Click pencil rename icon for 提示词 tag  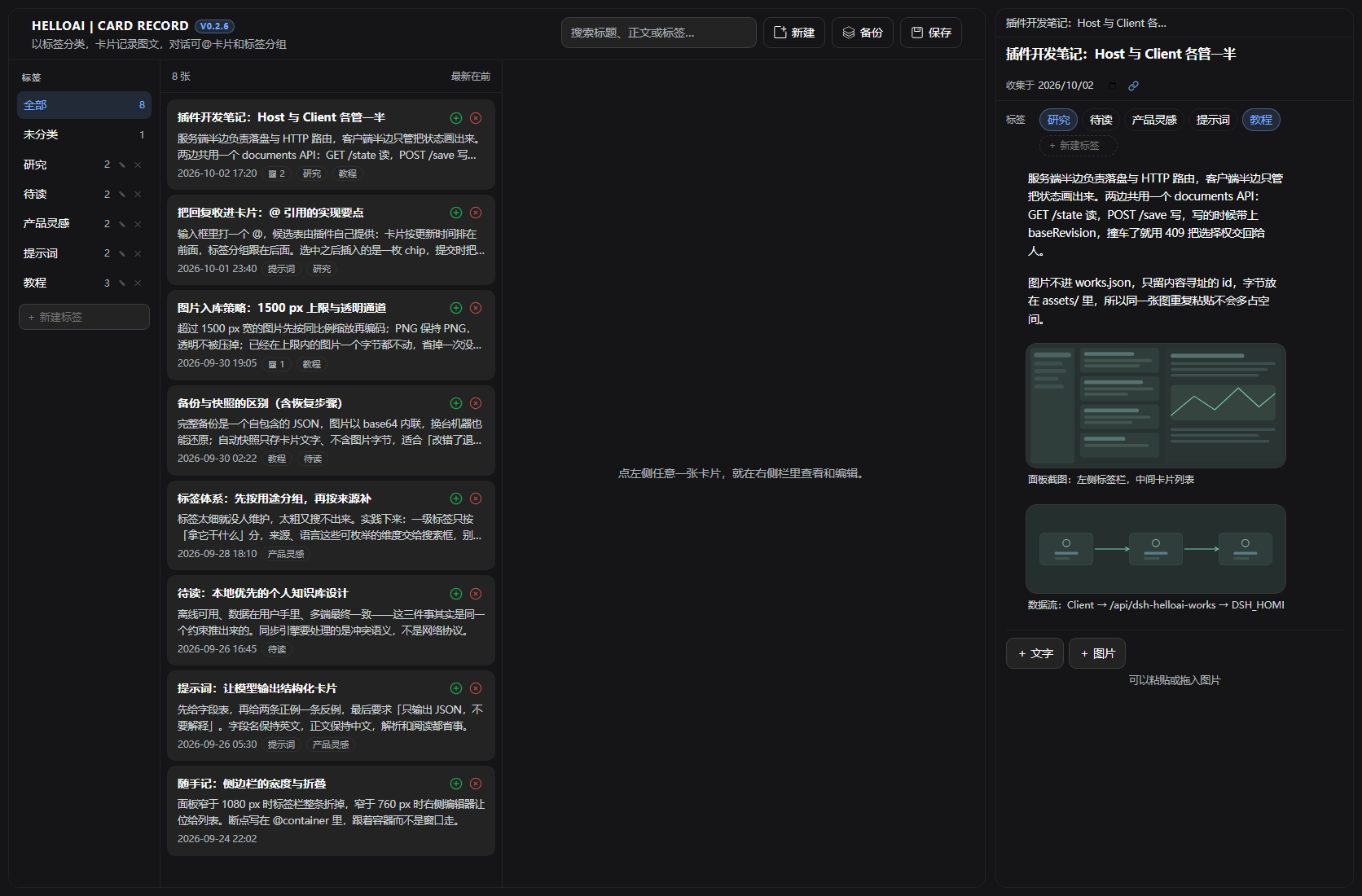click(x=122, y=253)
